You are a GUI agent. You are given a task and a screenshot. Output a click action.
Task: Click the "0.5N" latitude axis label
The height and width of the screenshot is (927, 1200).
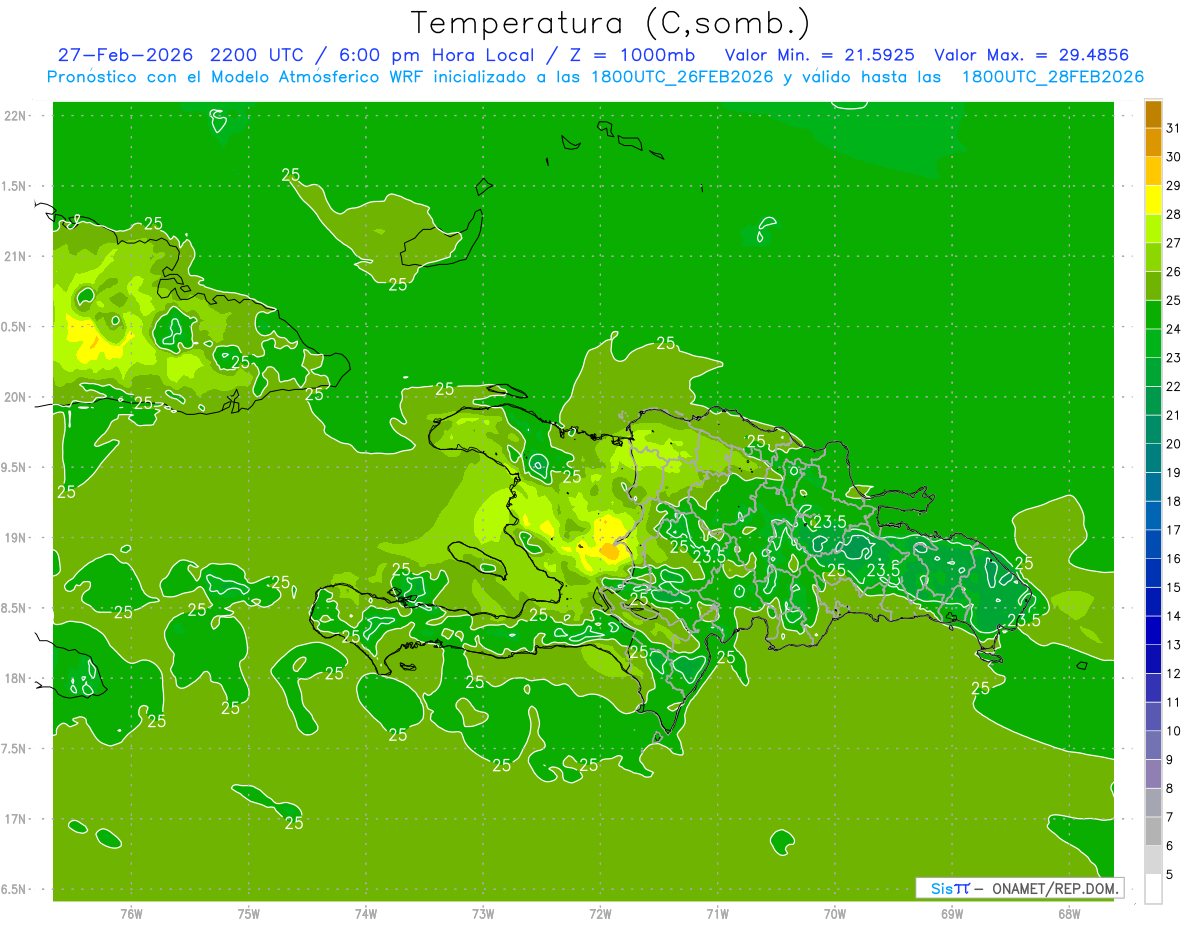pos(15,327)
